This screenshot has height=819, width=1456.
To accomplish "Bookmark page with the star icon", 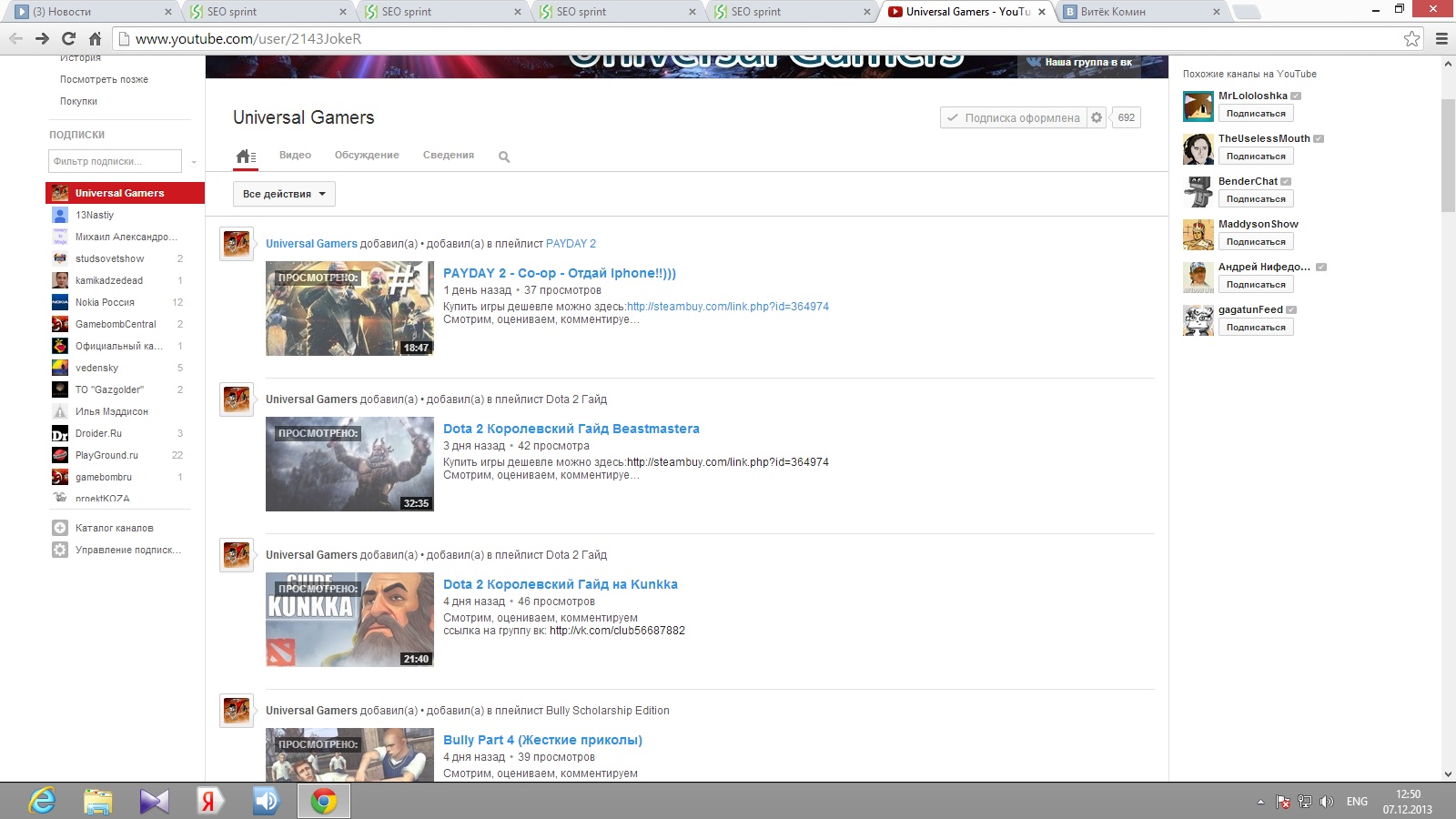I will click(1411, 38).
